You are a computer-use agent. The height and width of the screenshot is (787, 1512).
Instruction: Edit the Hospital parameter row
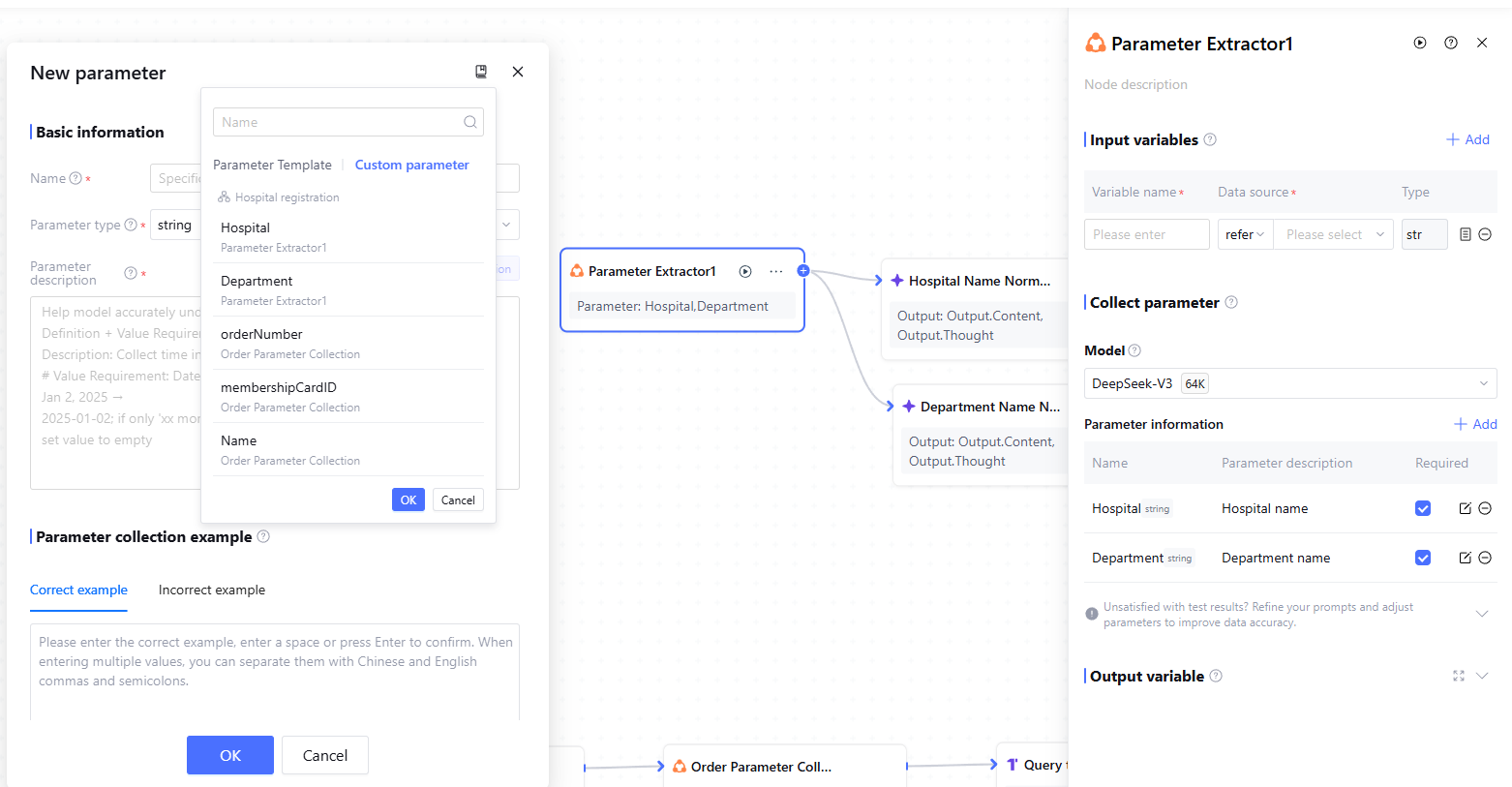1465,508
